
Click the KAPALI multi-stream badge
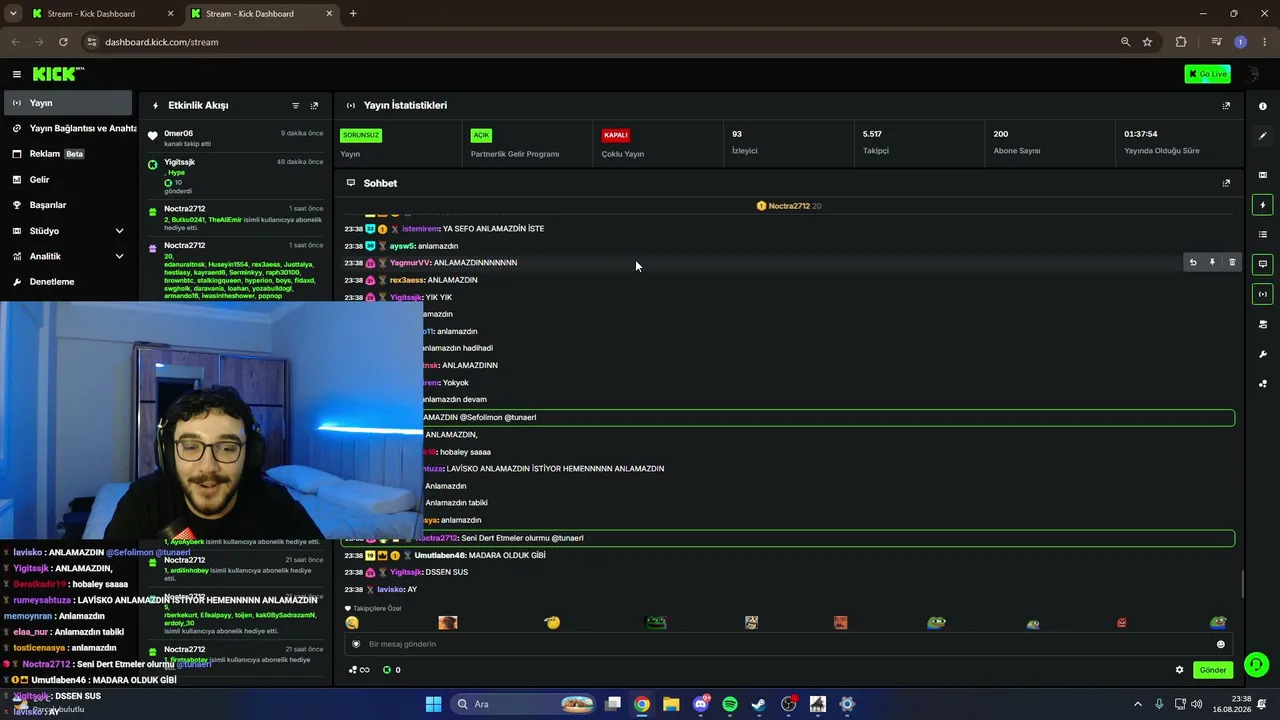coord(615,135)
